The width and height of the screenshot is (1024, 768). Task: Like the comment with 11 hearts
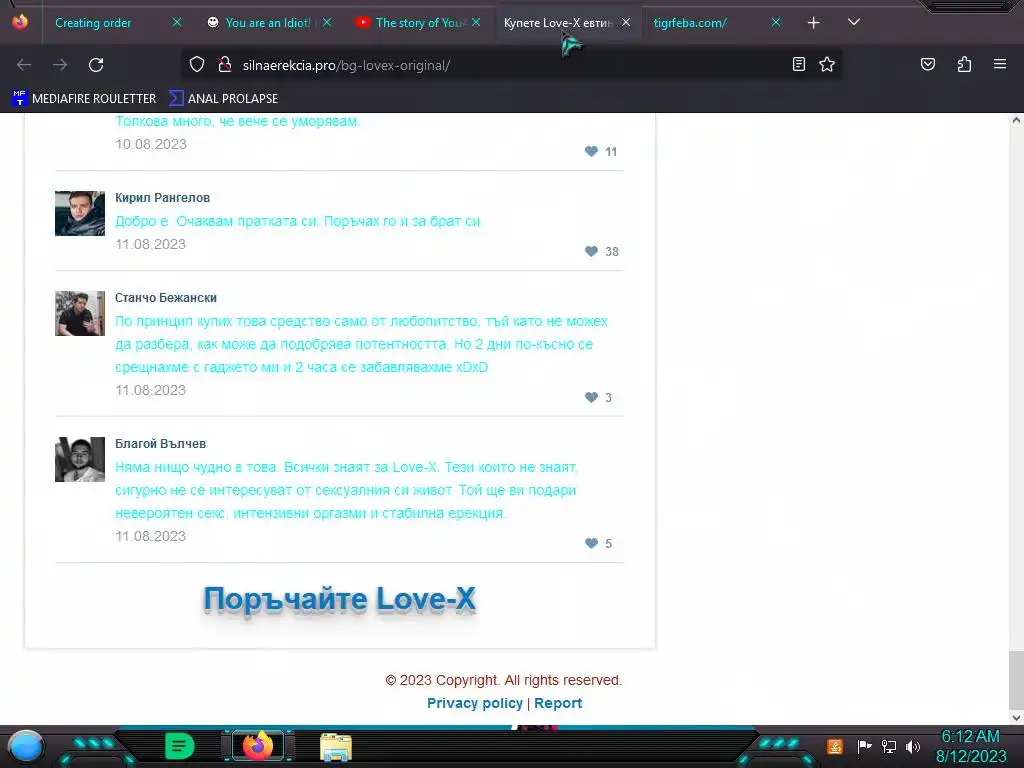(591, 152)
